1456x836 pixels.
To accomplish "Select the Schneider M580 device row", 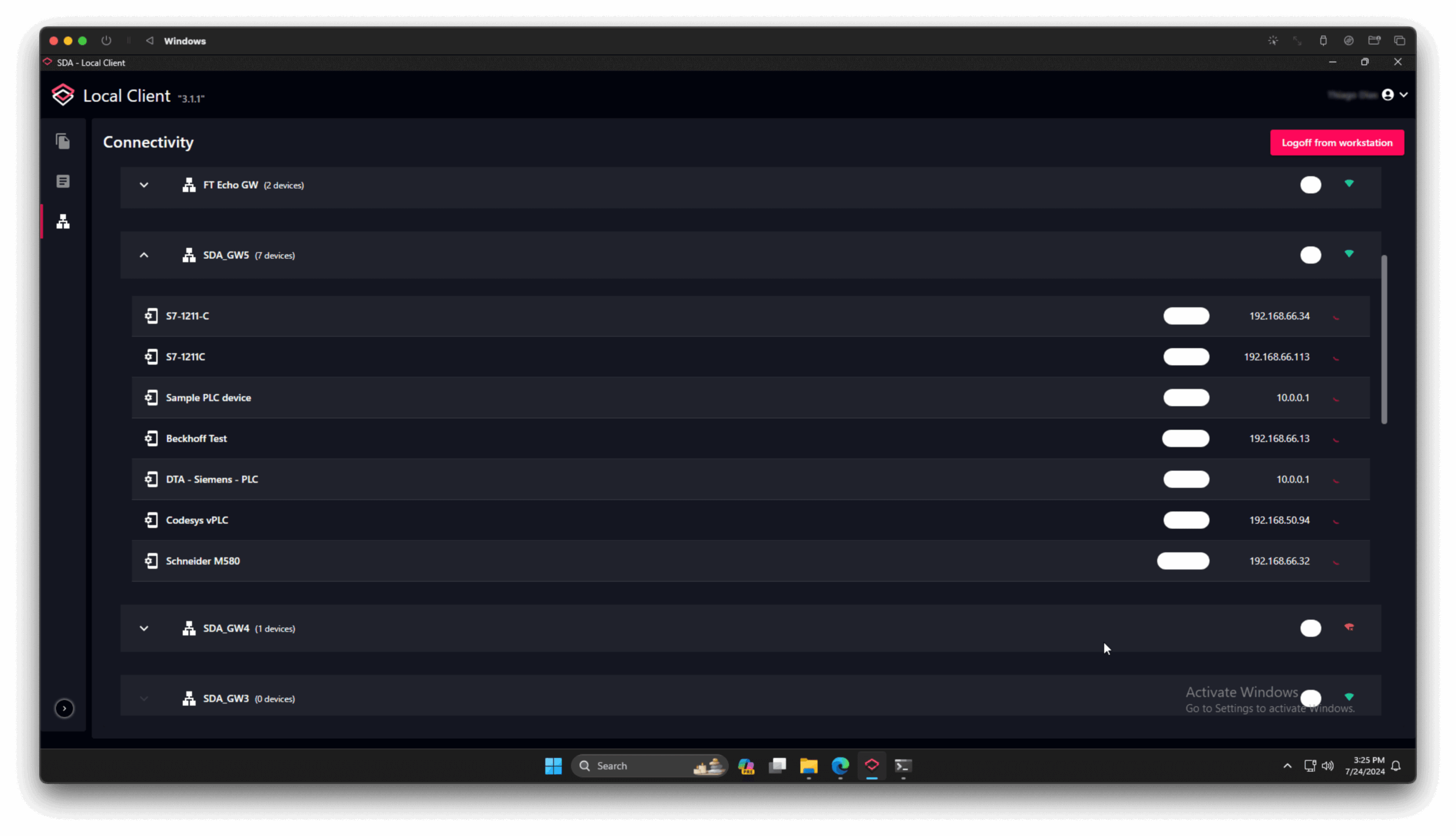I will tap(202, 561).
